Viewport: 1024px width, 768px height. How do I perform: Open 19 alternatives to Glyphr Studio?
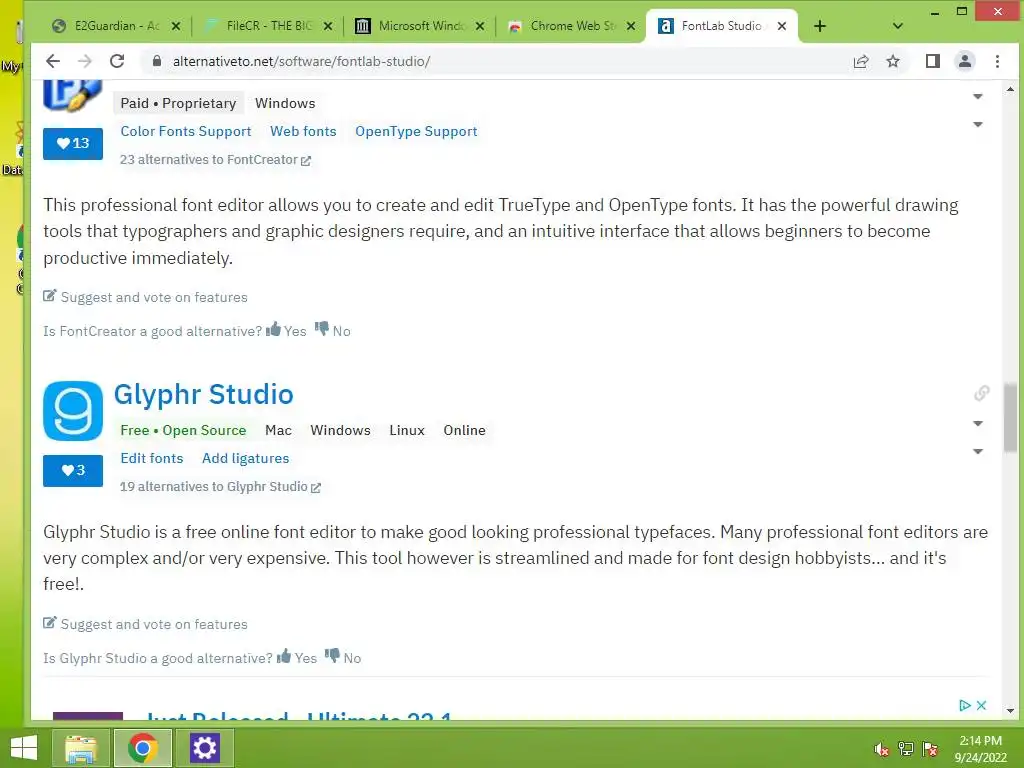click(x=220, y=487)
